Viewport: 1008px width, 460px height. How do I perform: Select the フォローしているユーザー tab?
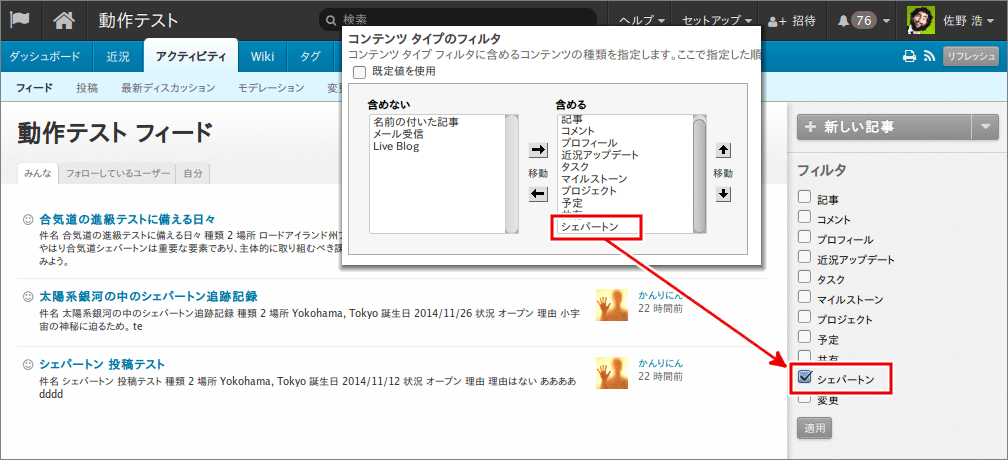(x=117, y=173)
